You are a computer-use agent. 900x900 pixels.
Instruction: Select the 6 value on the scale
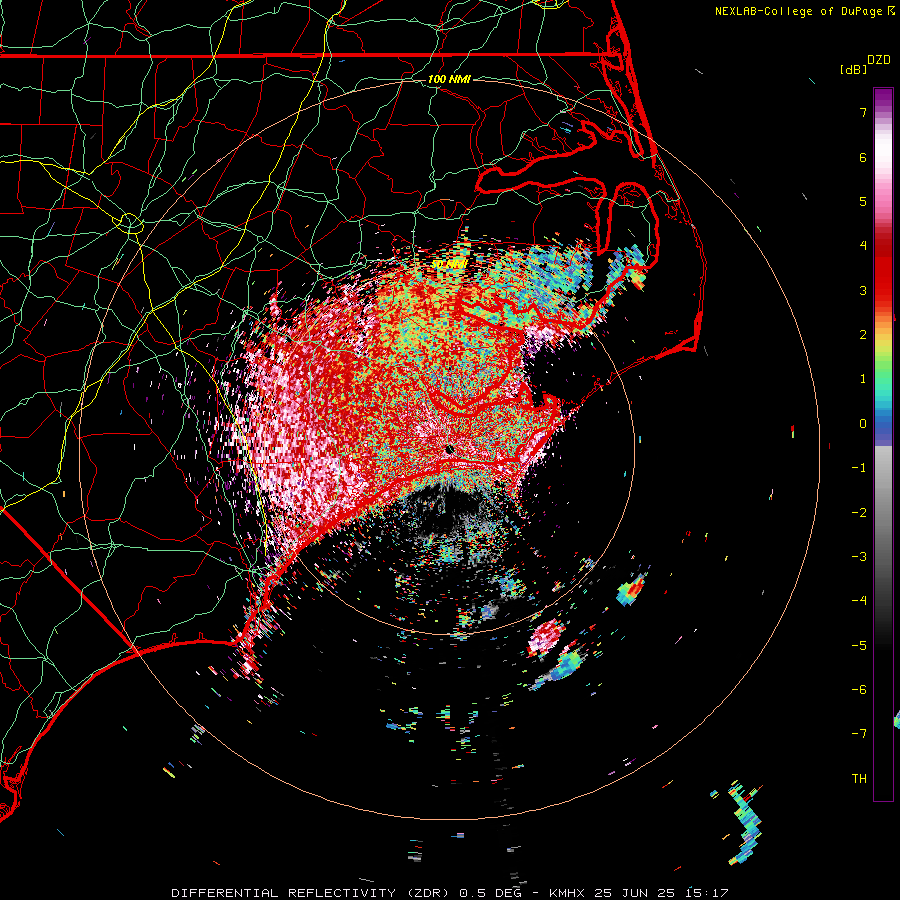[x=863, y=157]
